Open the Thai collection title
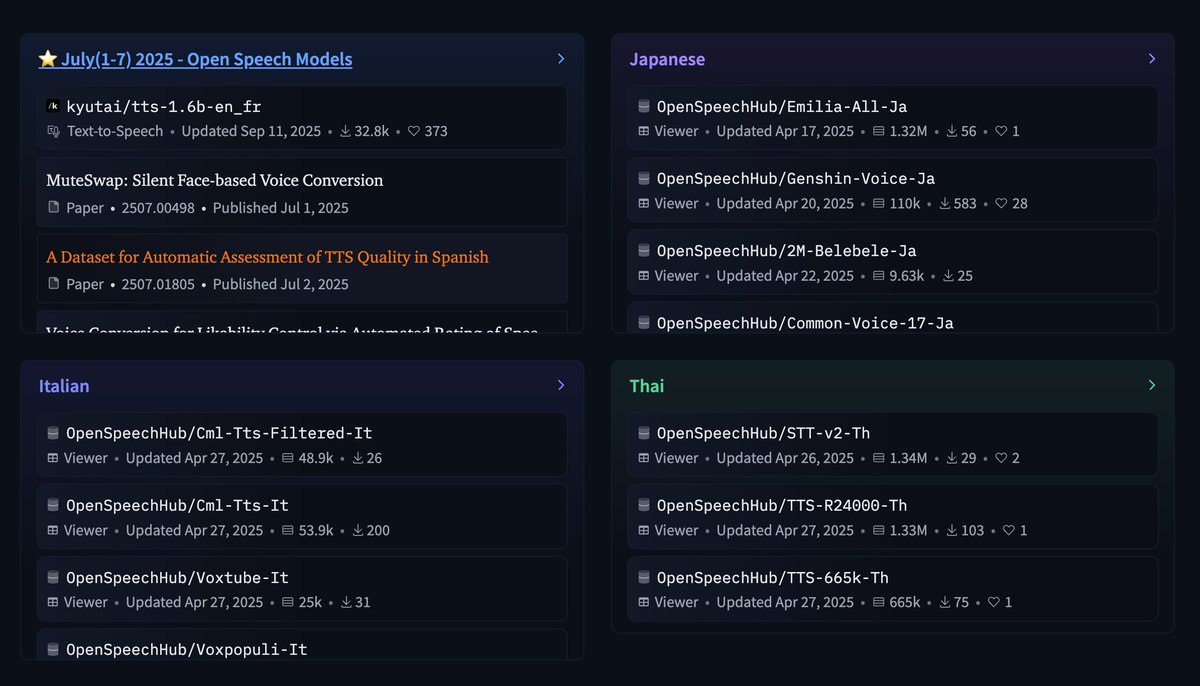Image resolution: width=1200 pixels, height=686 pixels. pos(647,386)
